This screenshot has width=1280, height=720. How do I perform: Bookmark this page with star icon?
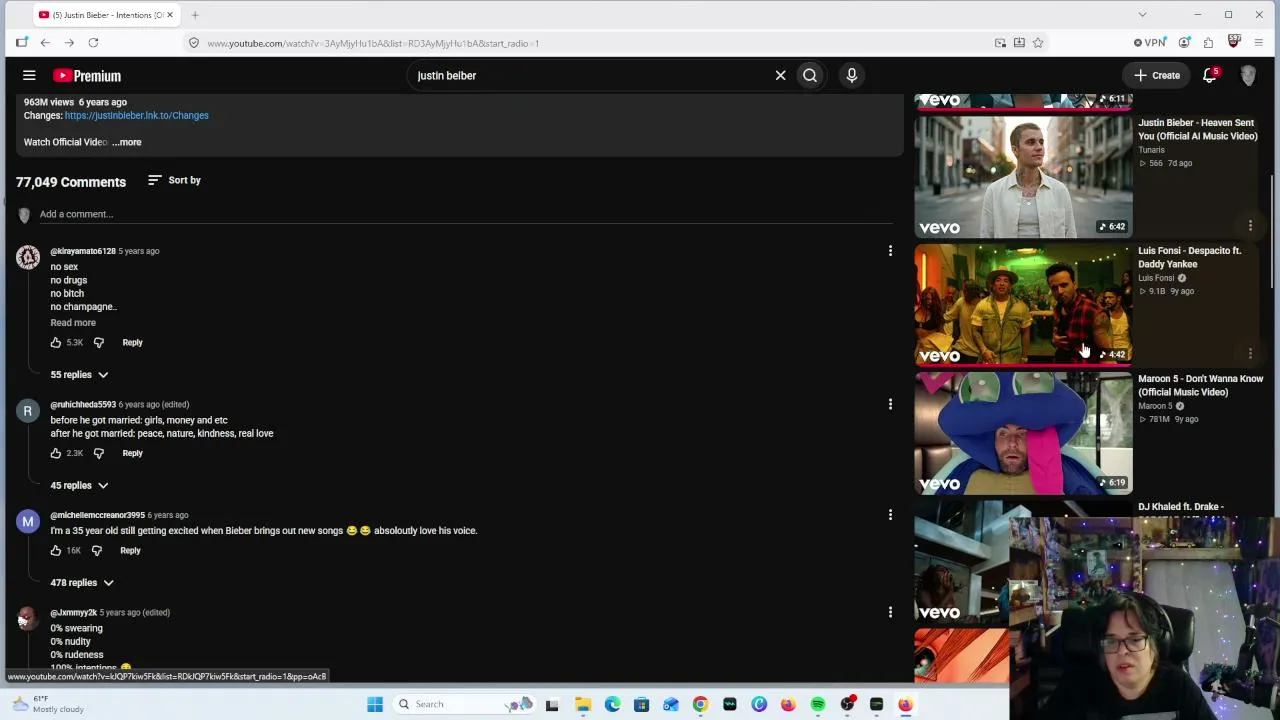click(1038, 43)
